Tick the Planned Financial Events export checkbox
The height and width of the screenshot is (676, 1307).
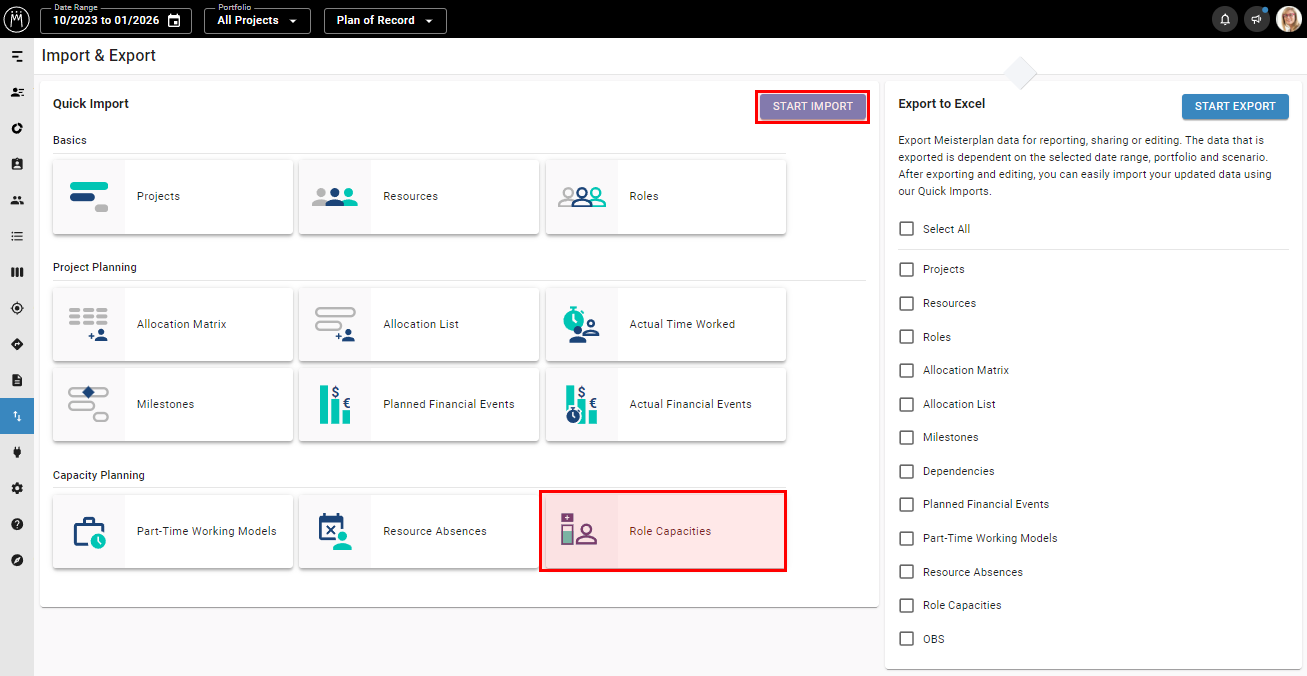click(907, 504)
